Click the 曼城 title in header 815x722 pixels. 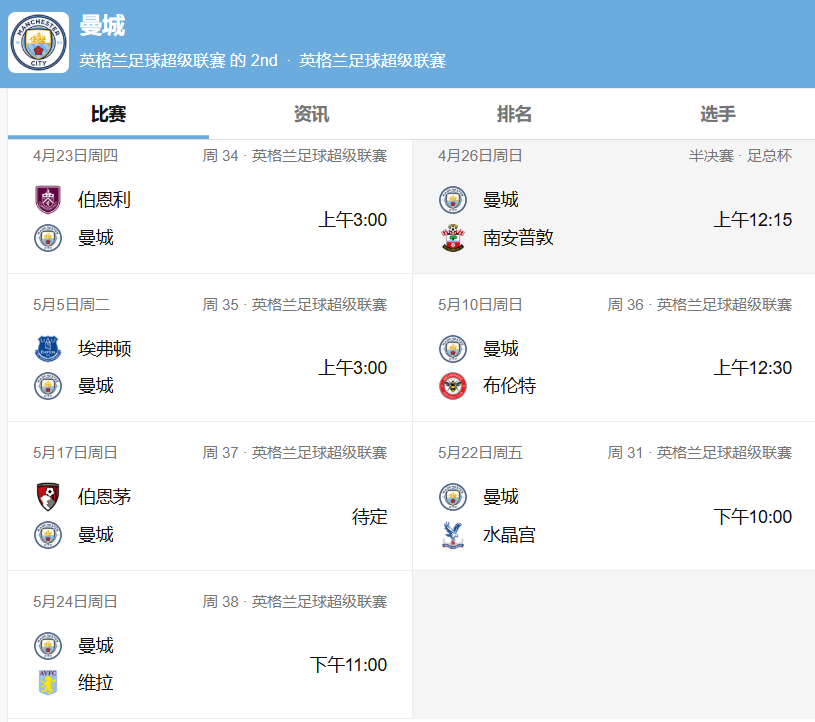[x=102, y=26]
